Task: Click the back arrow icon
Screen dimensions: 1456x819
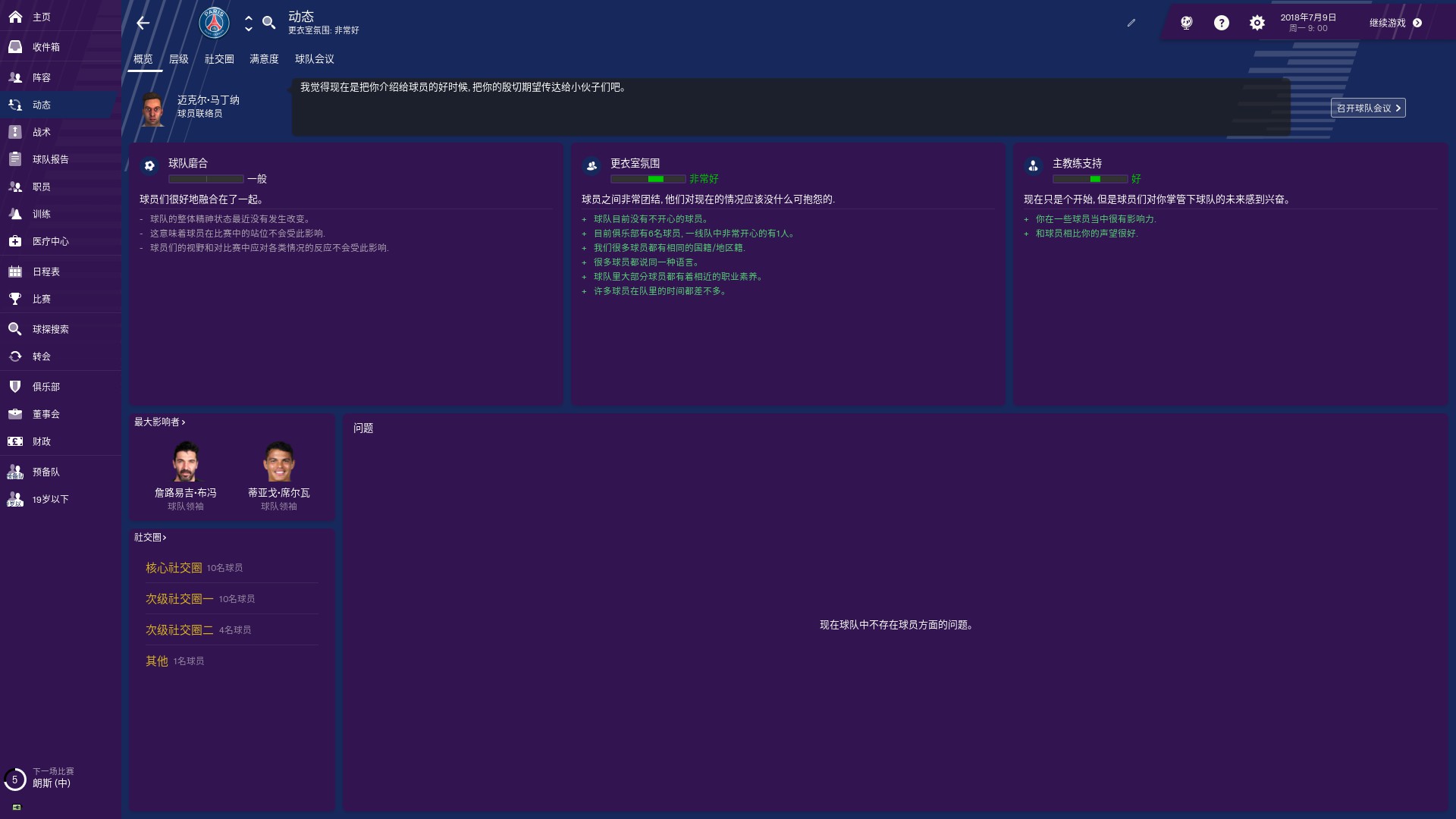Action: coord(143,23)
